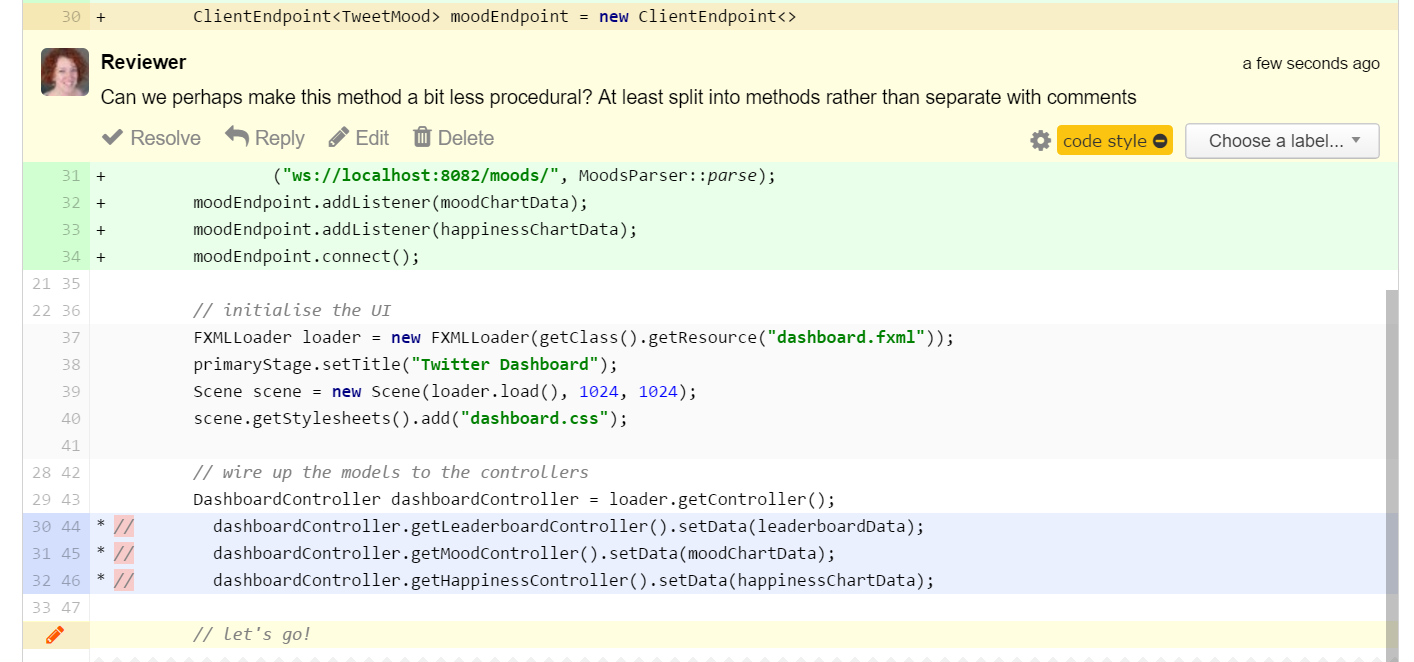The height and width of the screenshot is (662, 1414).
Task: Open the Choose a label dropdown
Action: click(x=1282, y=141)
